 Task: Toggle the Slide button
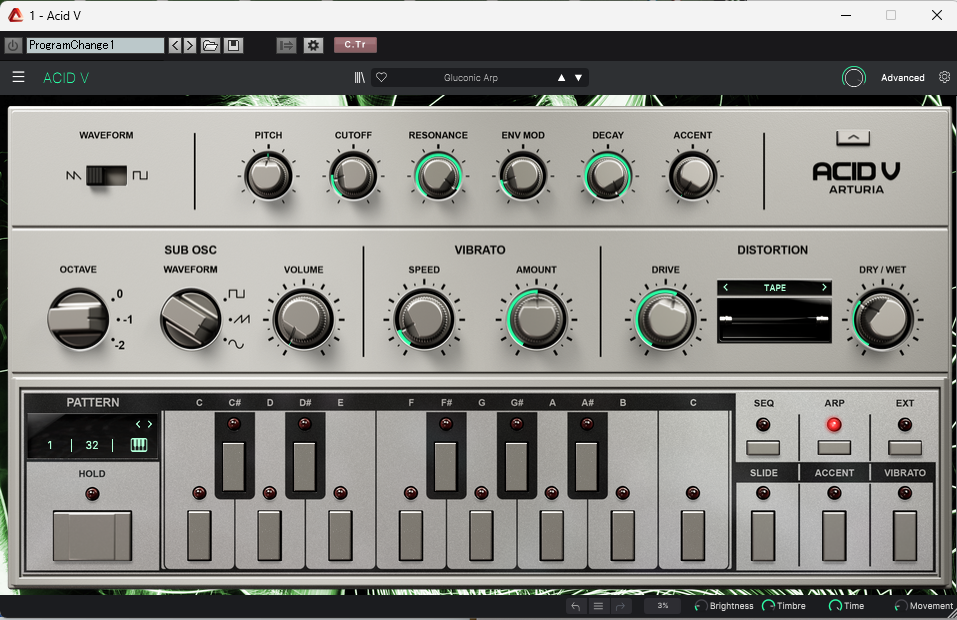pos(763,536)
